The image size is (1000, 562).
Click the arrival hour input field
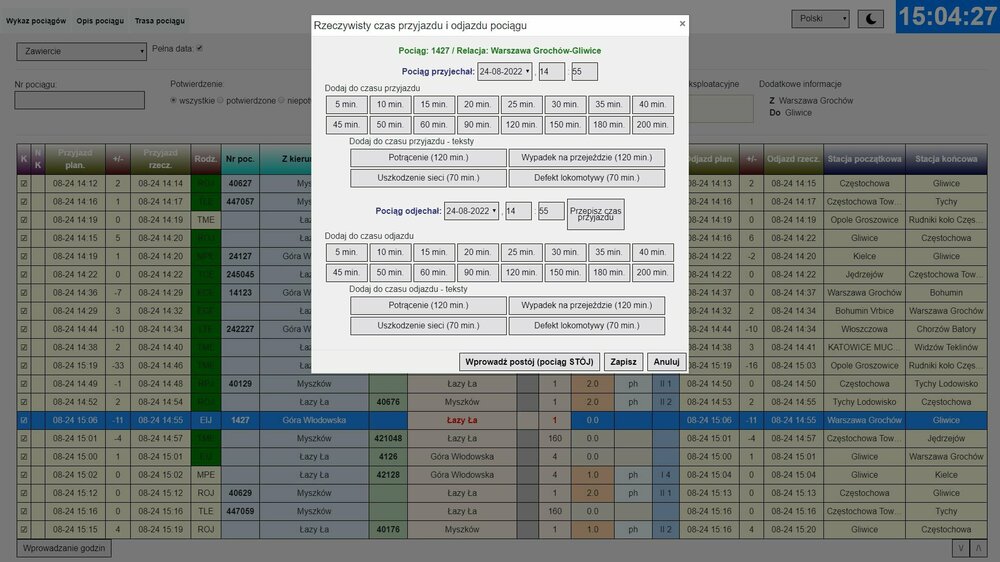pos(551,72)
